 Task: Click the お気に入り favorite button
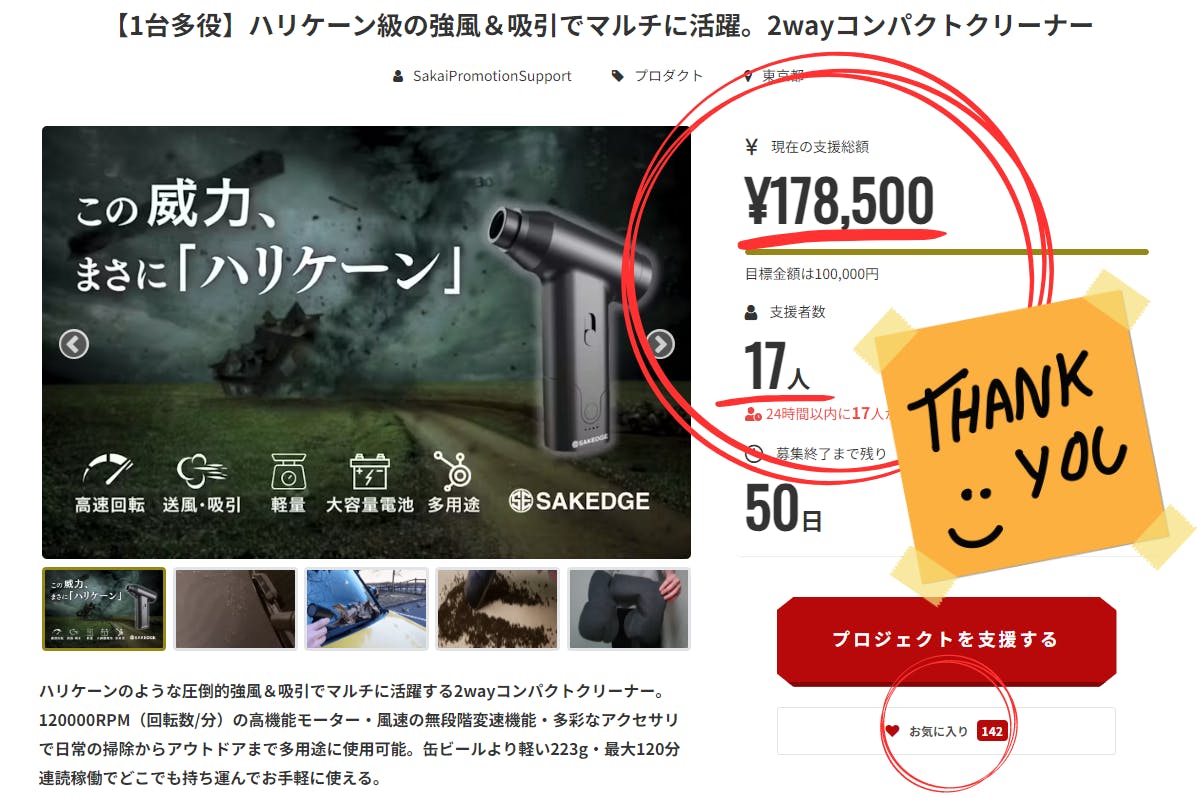tap(947, 731)
